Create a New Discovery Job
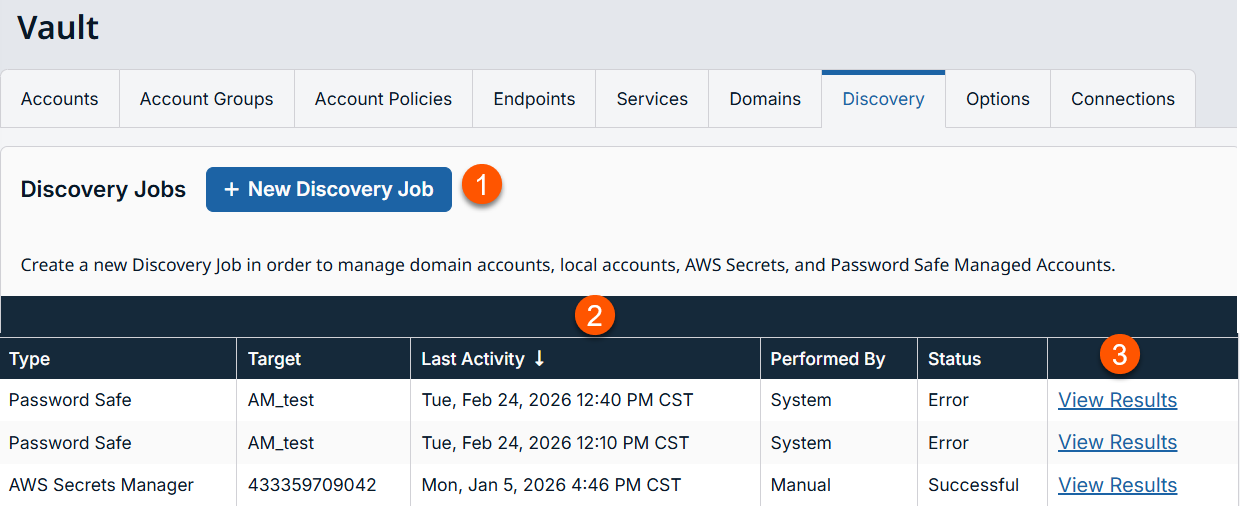This screenshot has height=506, width=1240. pyautogui.click(x=329, y=189)
